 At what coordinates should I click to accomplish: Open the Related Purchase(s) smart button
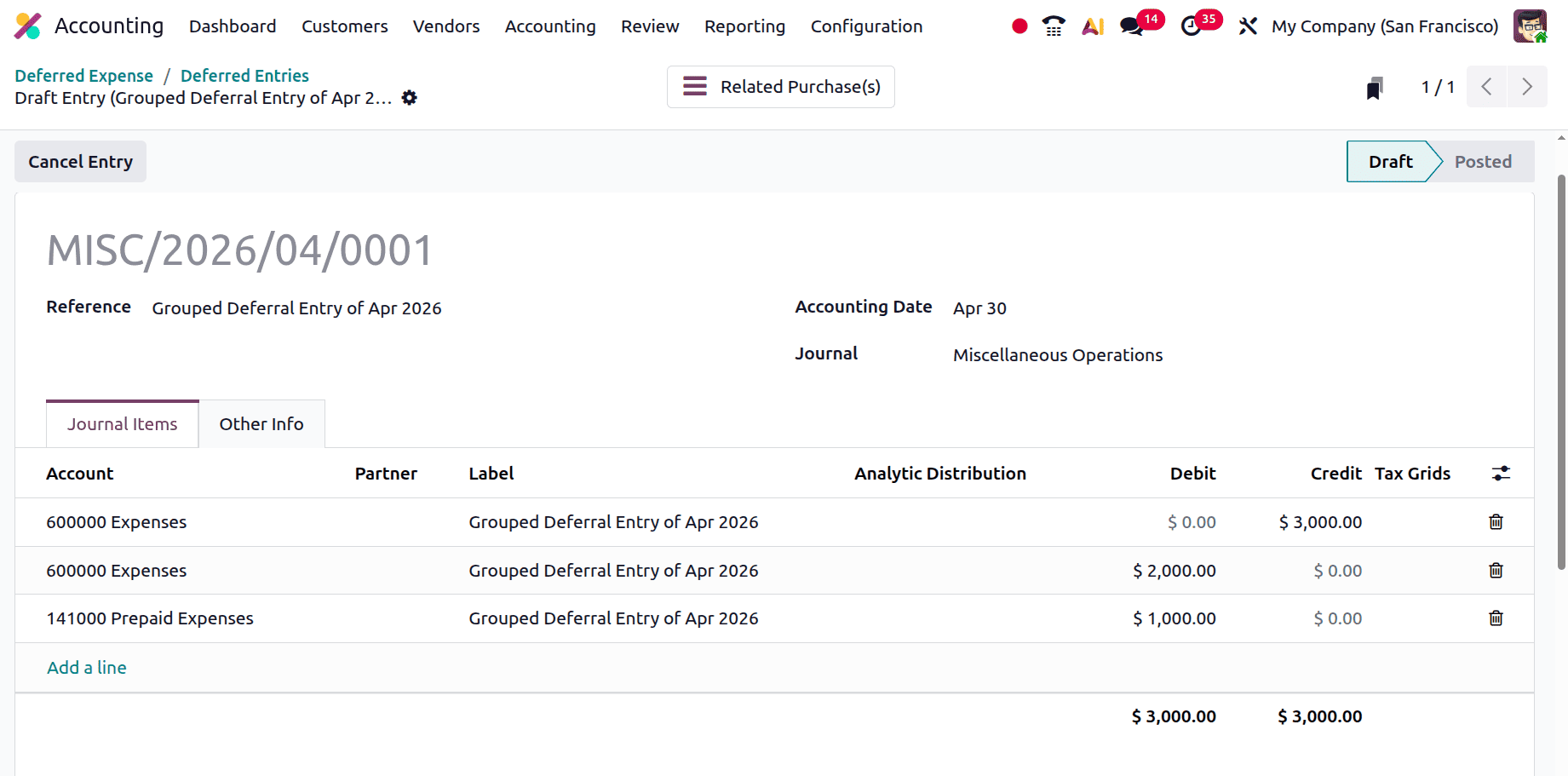pyautogui.click(x=781, y=87)
